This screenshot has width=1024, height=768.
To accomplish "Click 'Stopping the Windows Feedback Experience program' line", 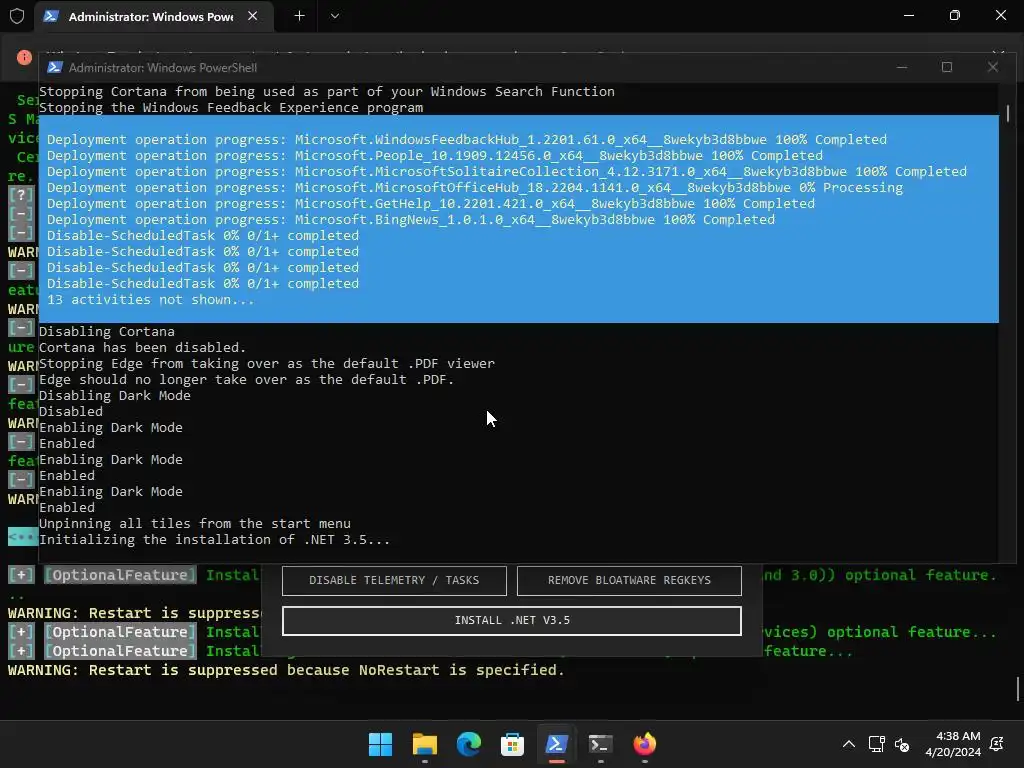I will coord(231,108).
